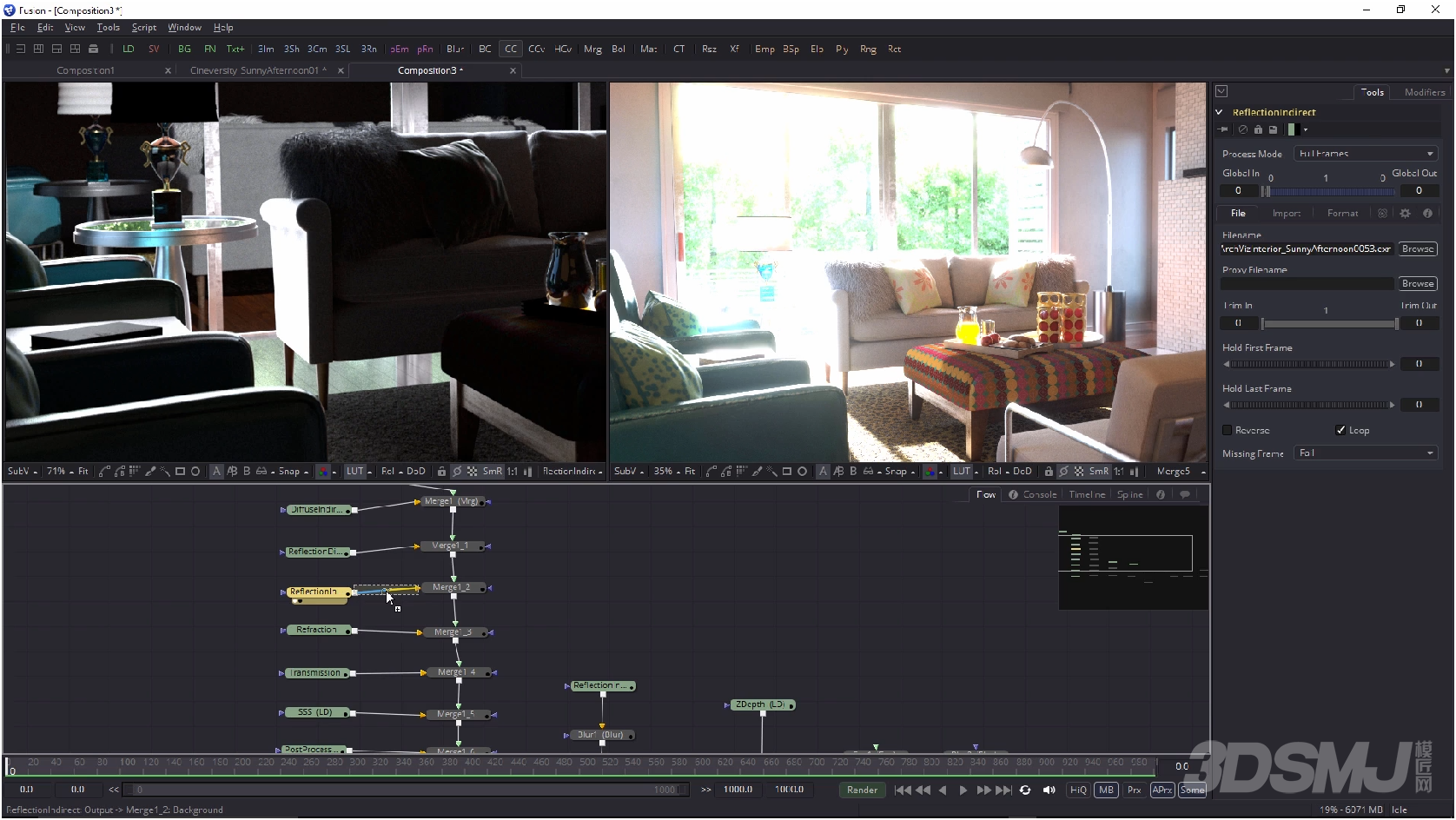Click the lock icon under ReflectionIndirect header

tap(1258, 129)
